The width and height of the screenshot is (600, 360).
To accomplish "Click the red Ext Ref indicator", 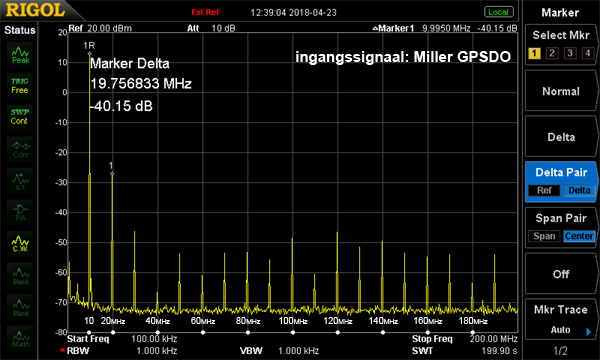I will click(x=205, y=12).
